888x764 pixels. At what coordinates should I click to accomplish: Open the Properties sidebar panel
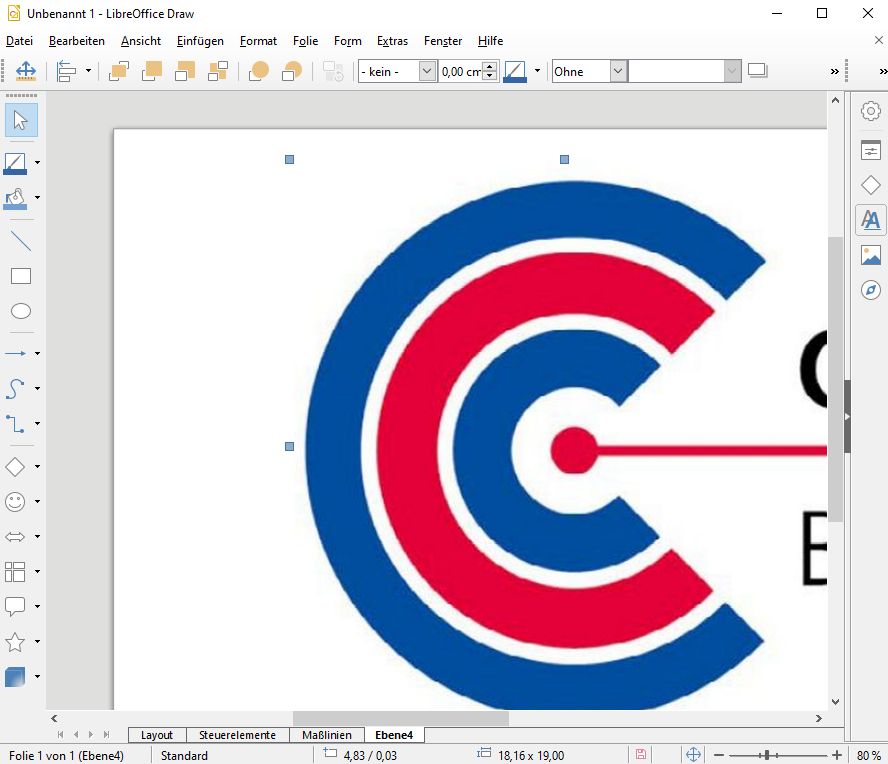click(871, 150)
